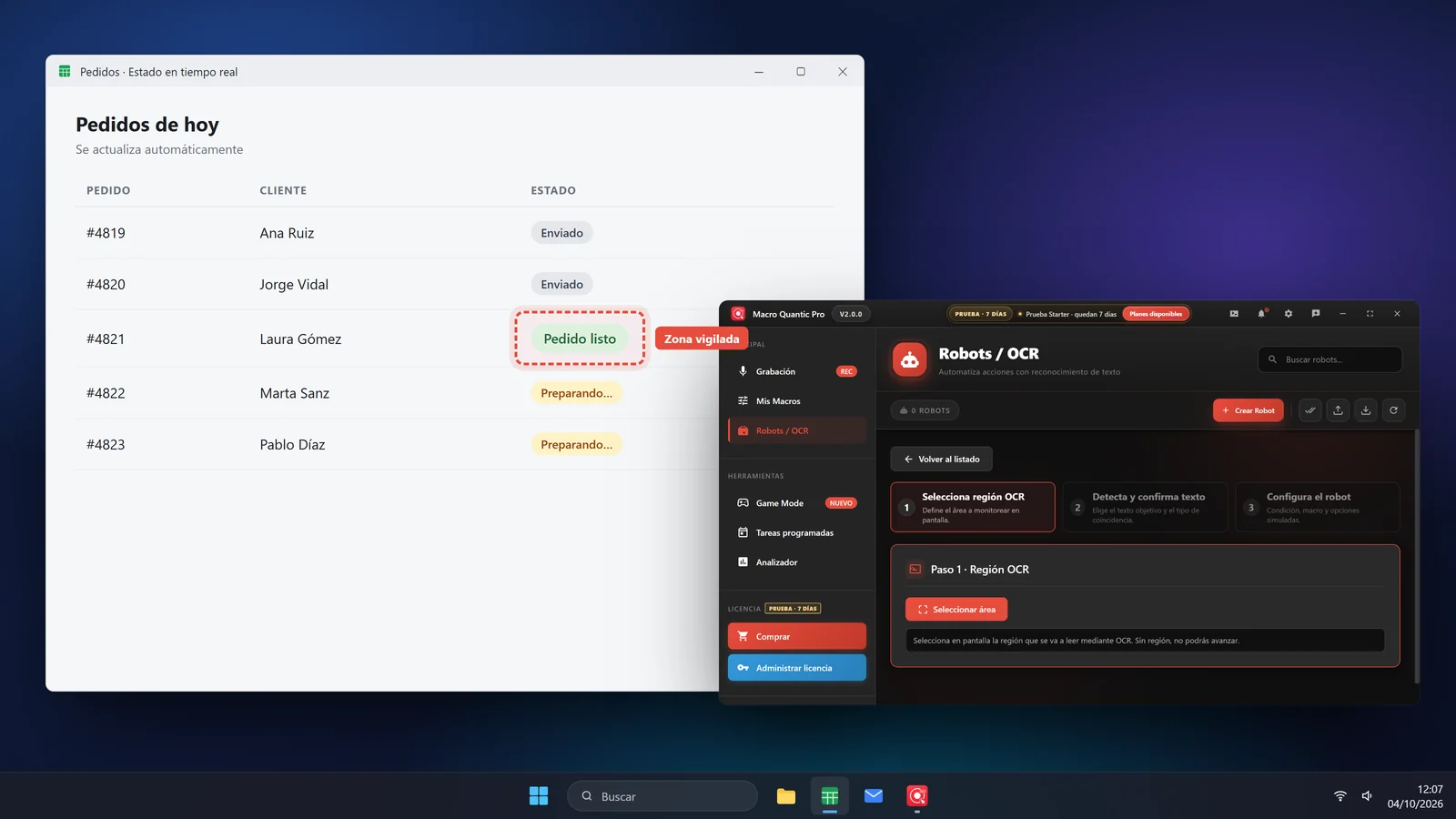Click the Crear Robot button
Viewport: 1456px width, 819px height.
(1249, 410)
